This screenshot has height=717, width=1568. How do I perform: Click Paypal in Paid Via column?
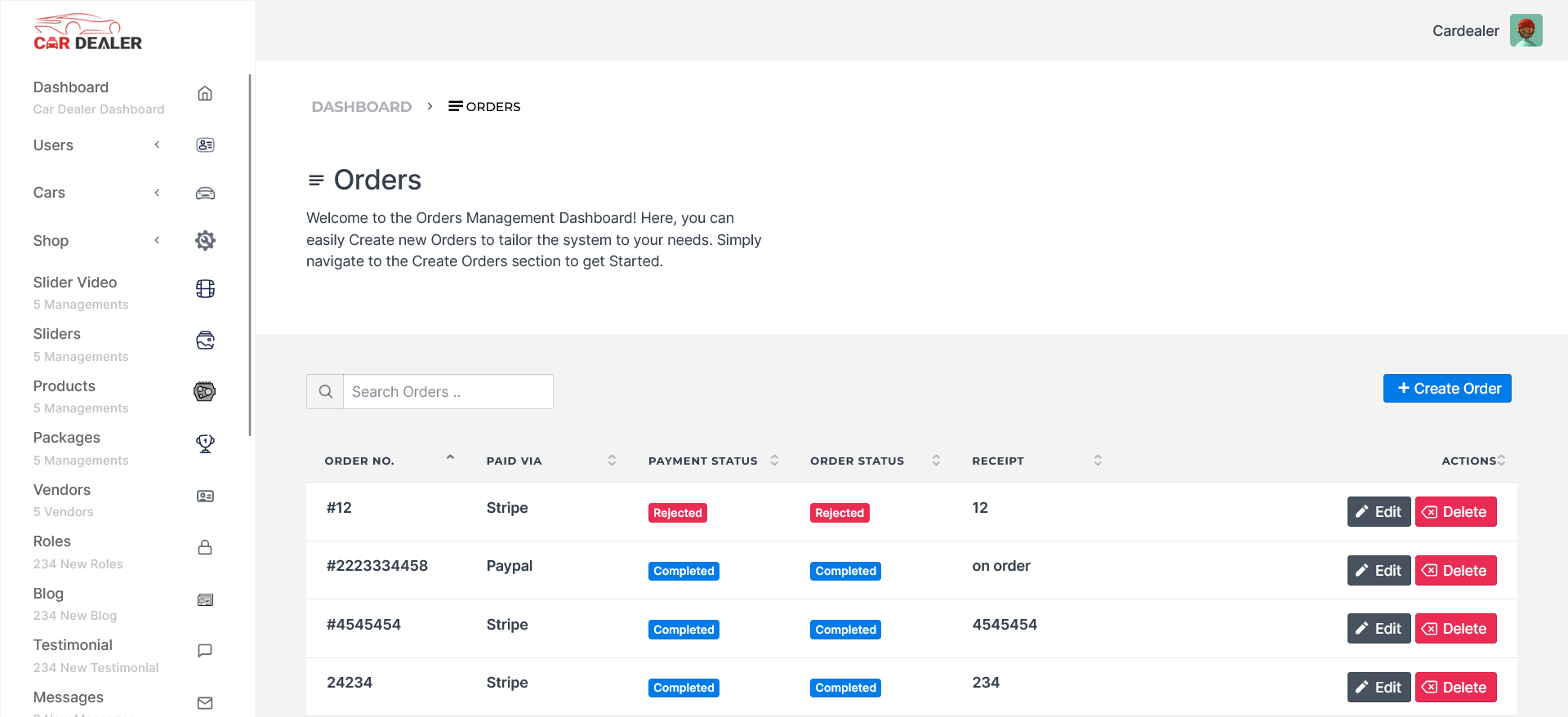click(509, 566)
